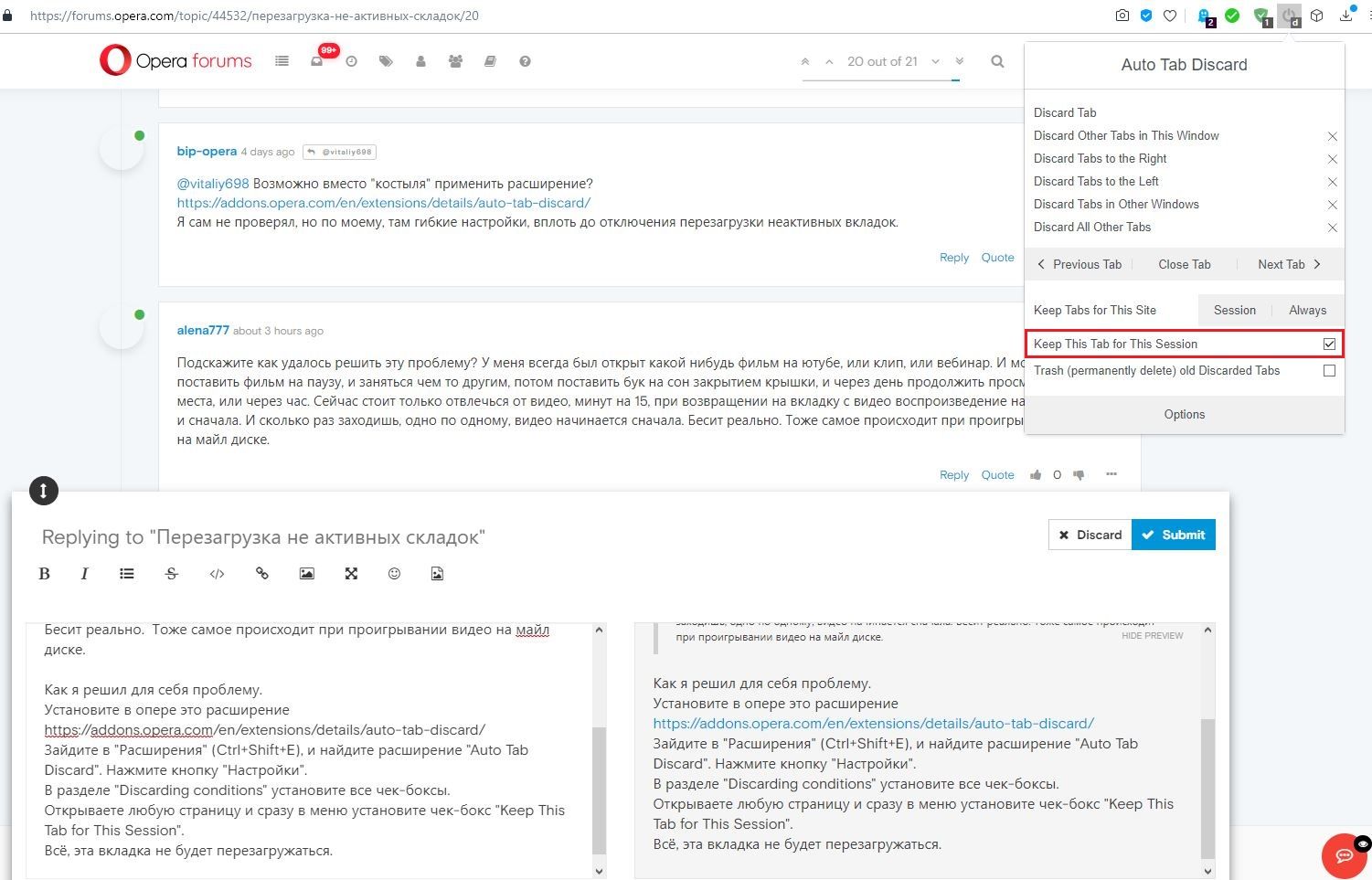Choose Discard Other Tabs in This Window
The width and height of the screenshot is (1372, 880).
(x=1126, y=135)
